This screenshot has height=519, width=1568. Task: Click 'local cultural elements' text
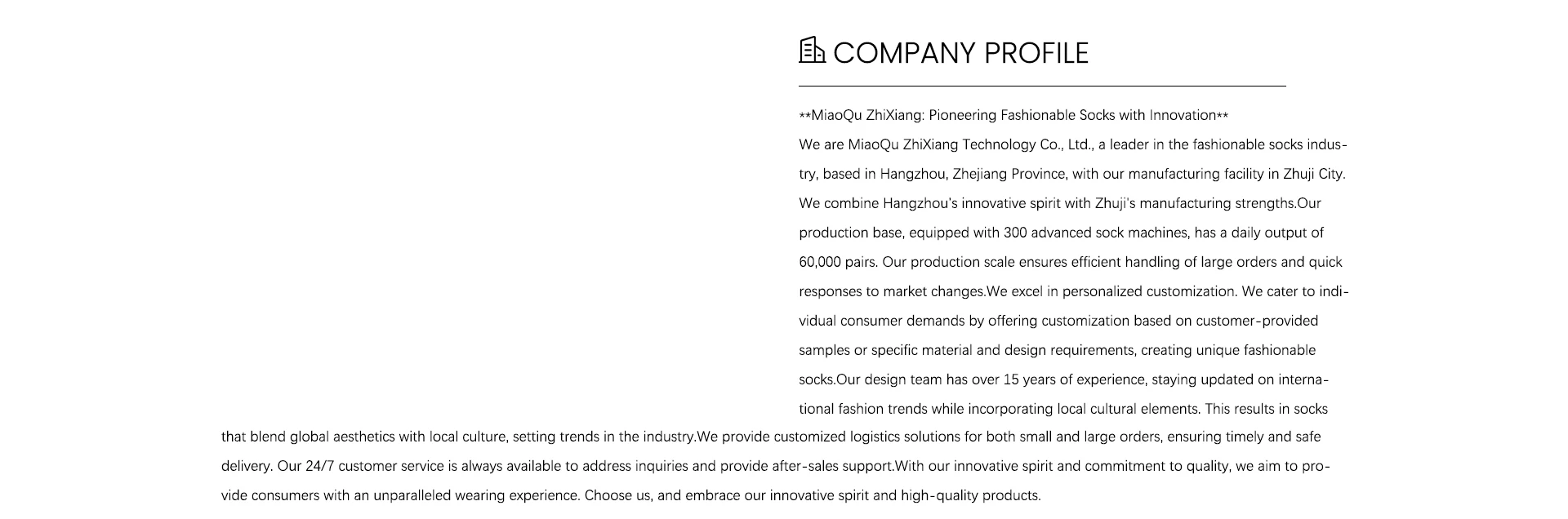pyautogui.click(x=1128, y=409)
